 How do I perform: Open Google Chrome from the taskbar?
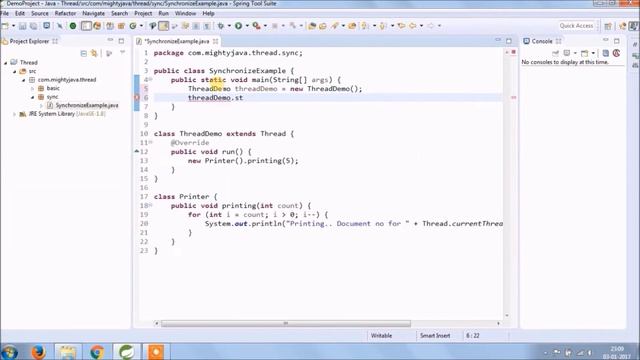[x=97, y=352]
